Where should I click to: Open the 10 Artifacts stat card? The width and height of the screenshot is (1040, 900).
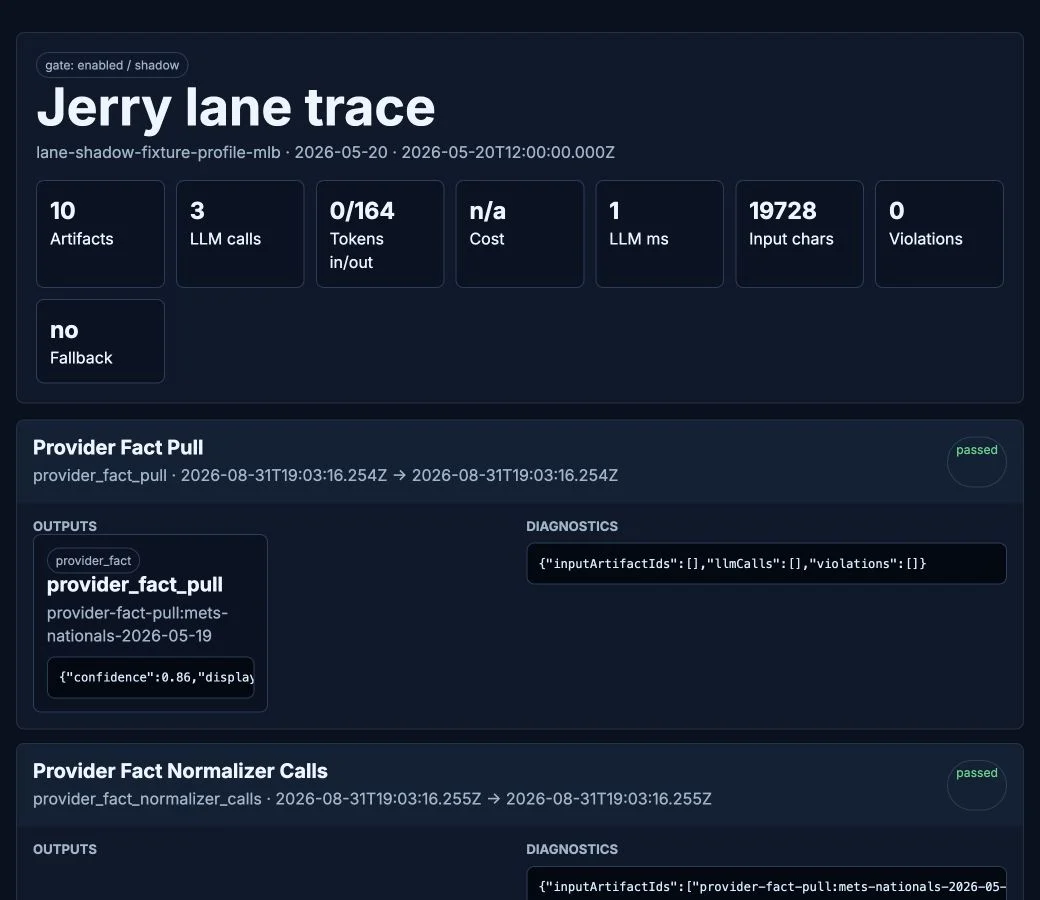pyautogui.click(x=100, y=233)
